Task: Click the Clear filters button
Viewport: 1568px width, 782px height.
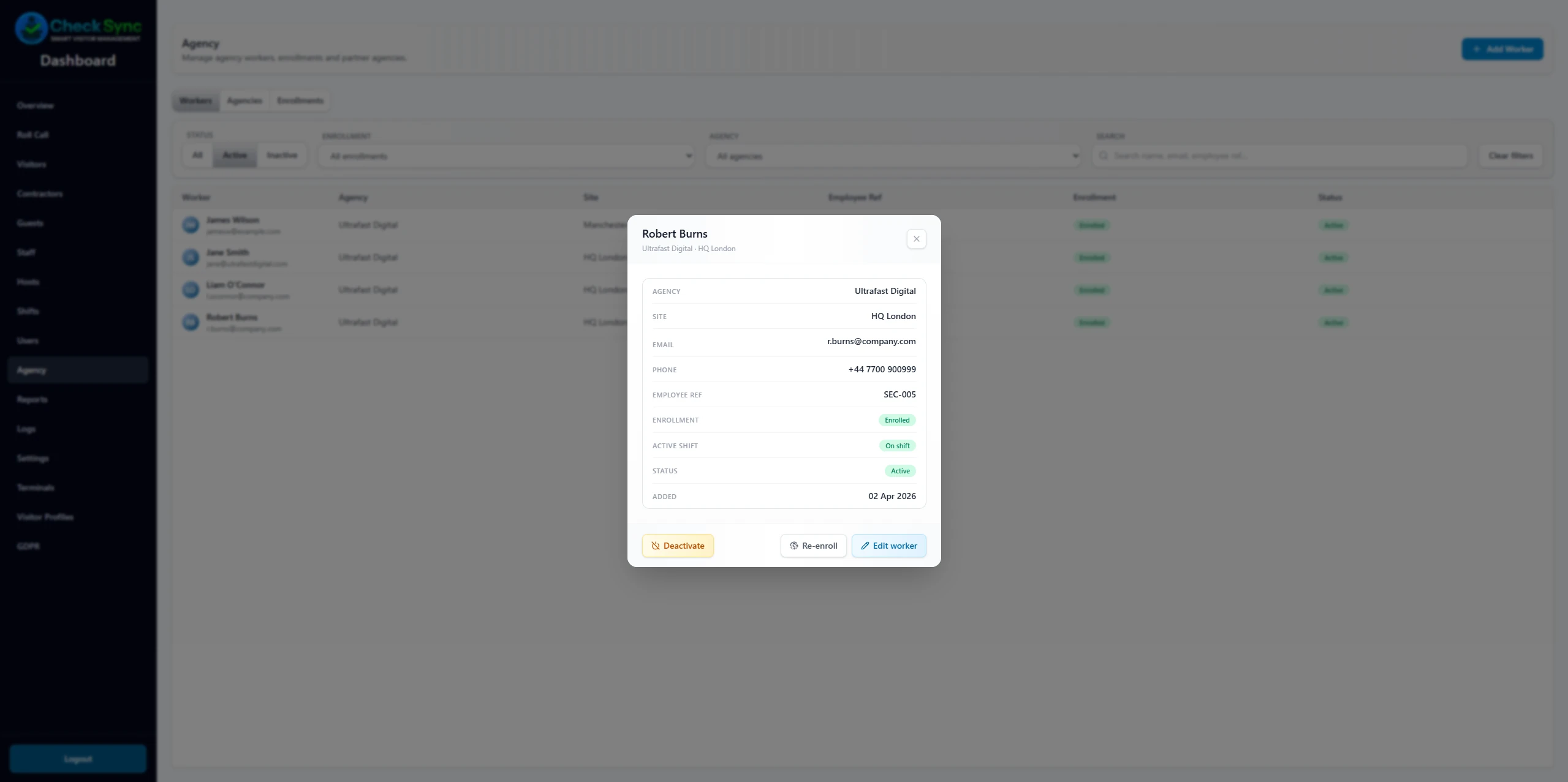Action: (1510, 156)
